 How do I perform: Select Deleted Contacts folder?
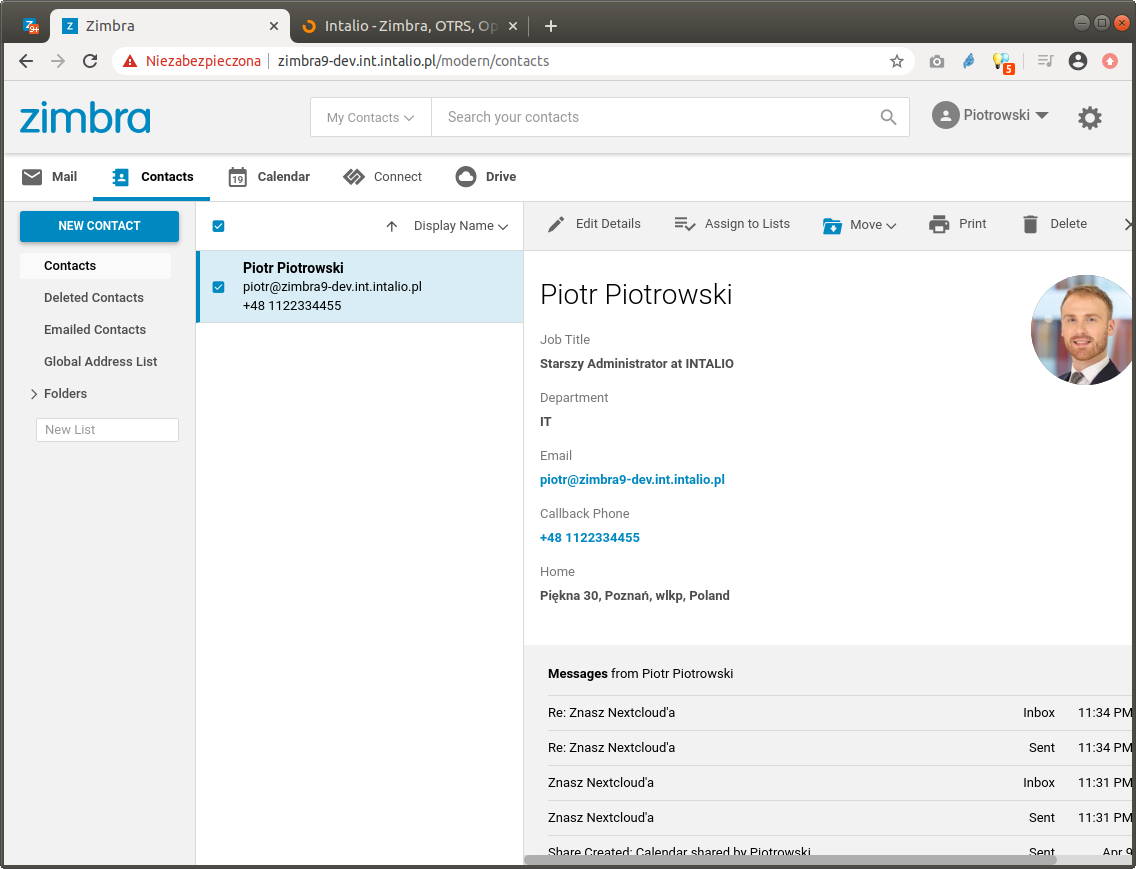coord(94,298)
